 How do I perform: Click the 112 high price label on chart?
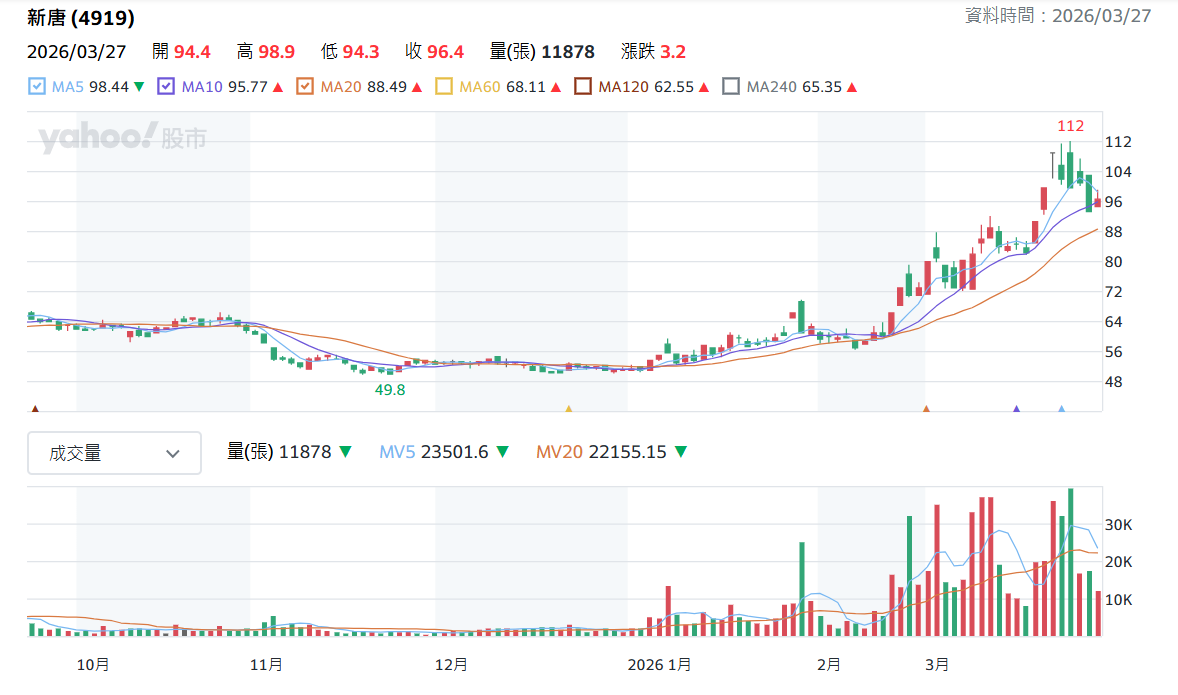1071,126
